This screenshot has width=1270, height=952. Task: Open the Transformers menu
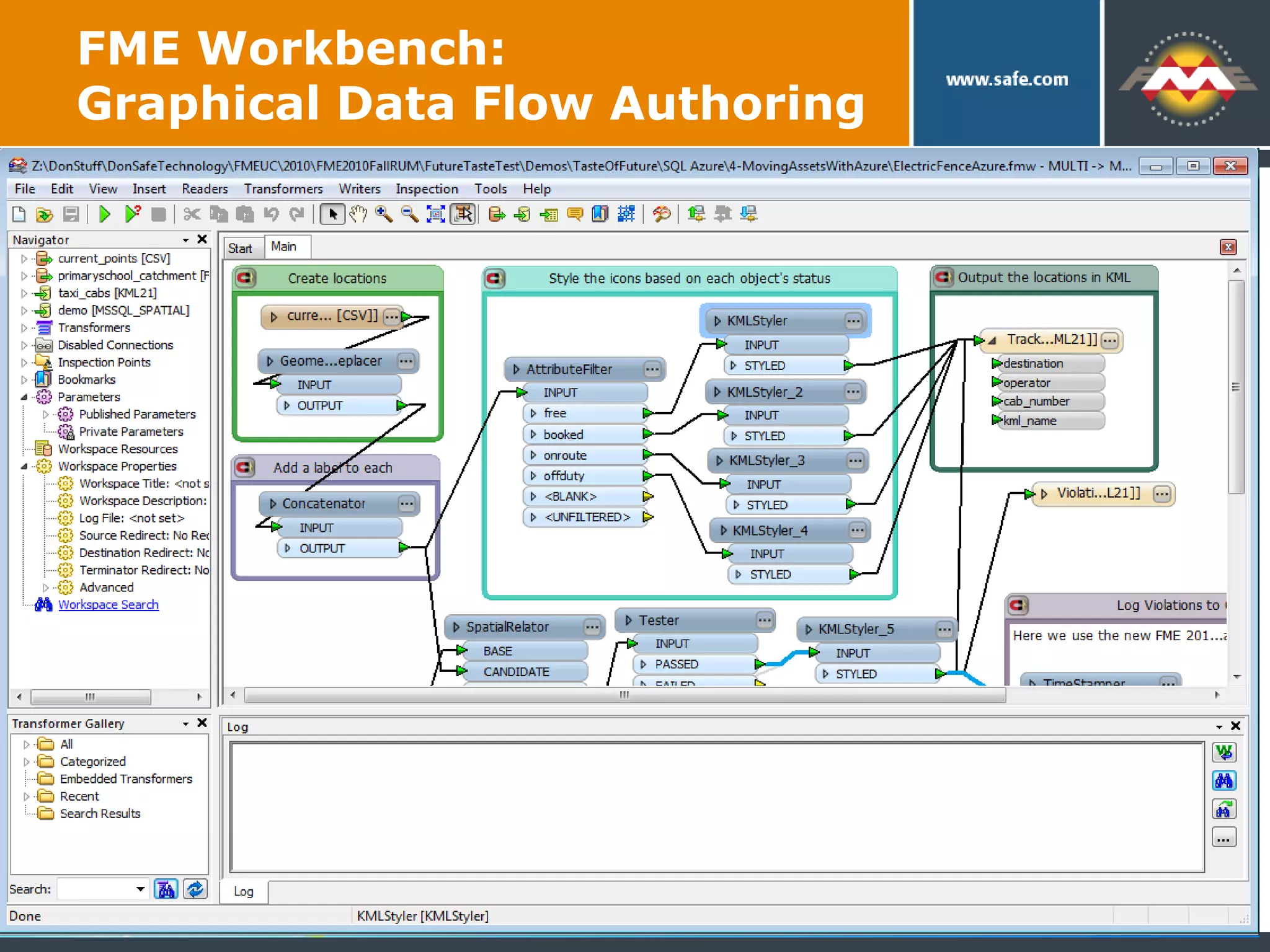coord(283,189)
